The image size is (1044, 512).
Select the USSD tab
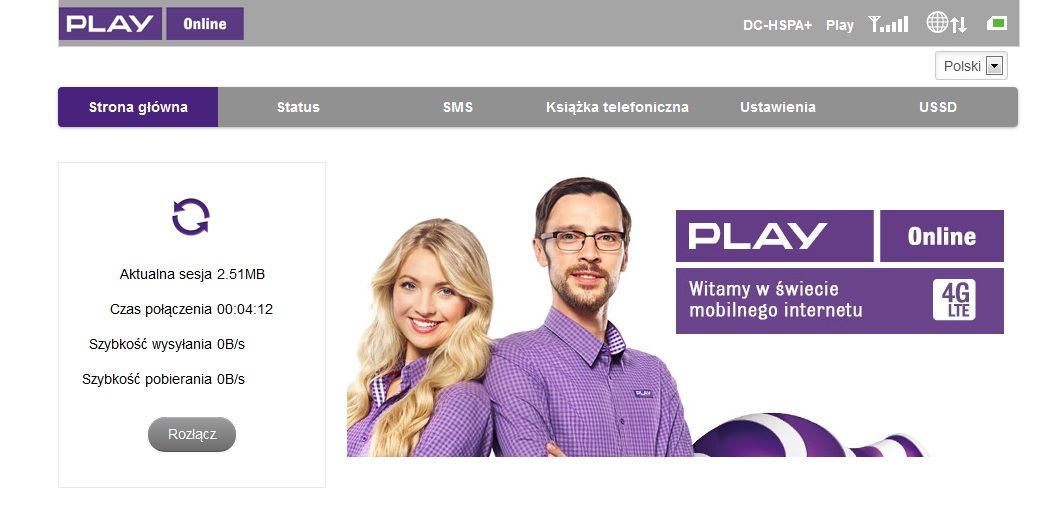(x=937, y=107)
